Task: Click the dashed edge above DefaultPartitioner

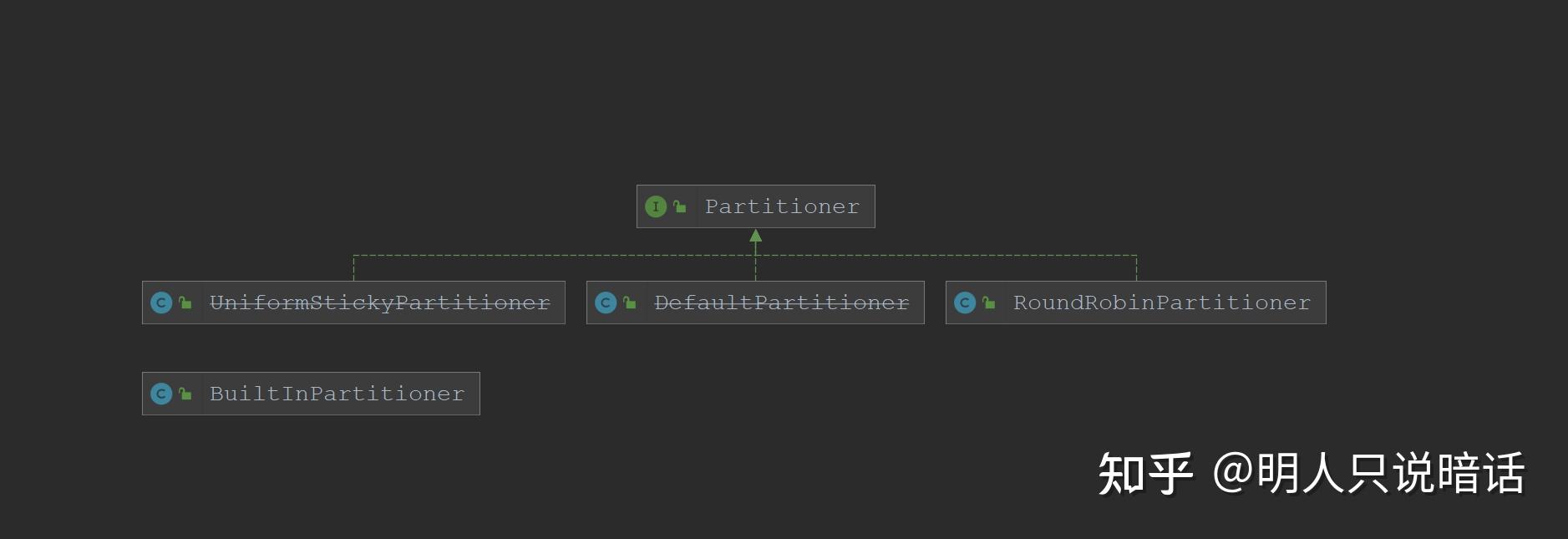Action: [756, 267]
